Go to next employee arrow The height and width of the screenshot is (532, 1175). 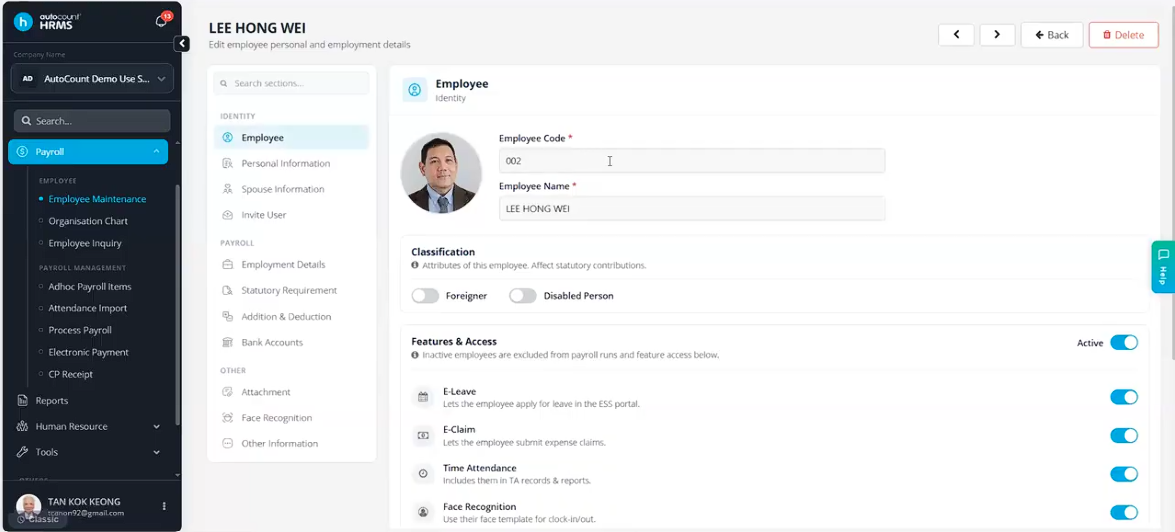click(997, 34)
